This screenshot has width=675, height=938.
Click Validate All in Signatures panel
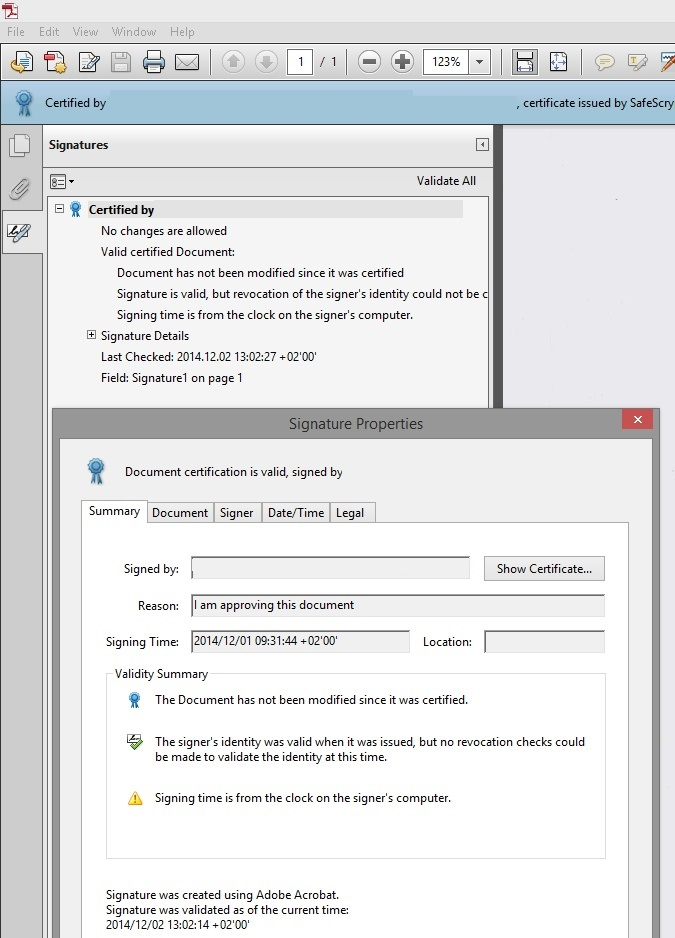coord(446,181)
